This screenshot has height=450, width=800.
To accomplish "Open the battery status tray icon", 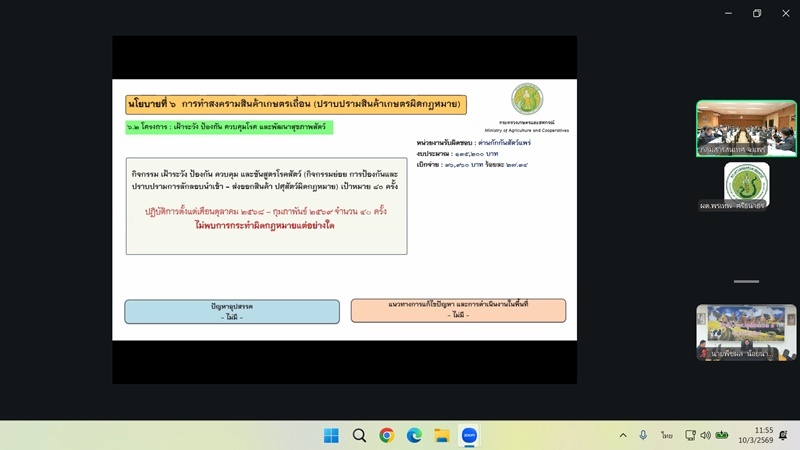I will click(x=720, y=435).
